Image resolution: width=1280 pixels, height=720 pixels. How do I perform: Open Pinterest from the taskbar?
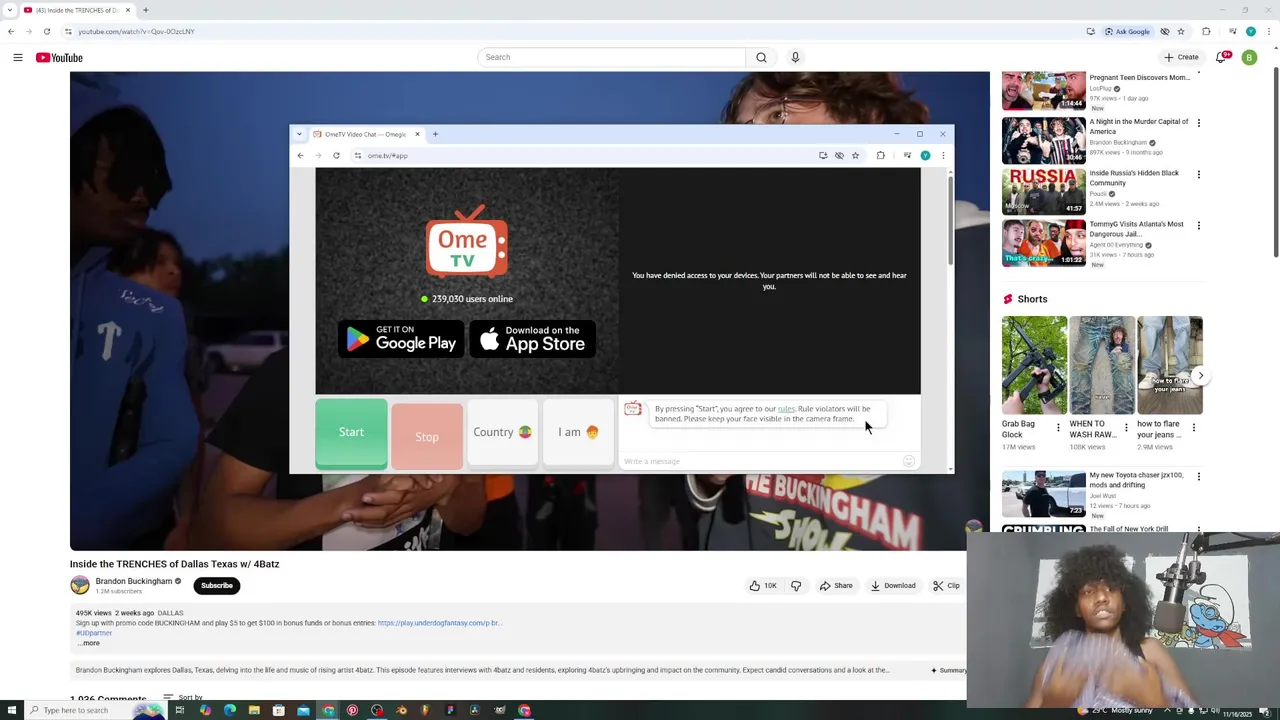point(352,710)
